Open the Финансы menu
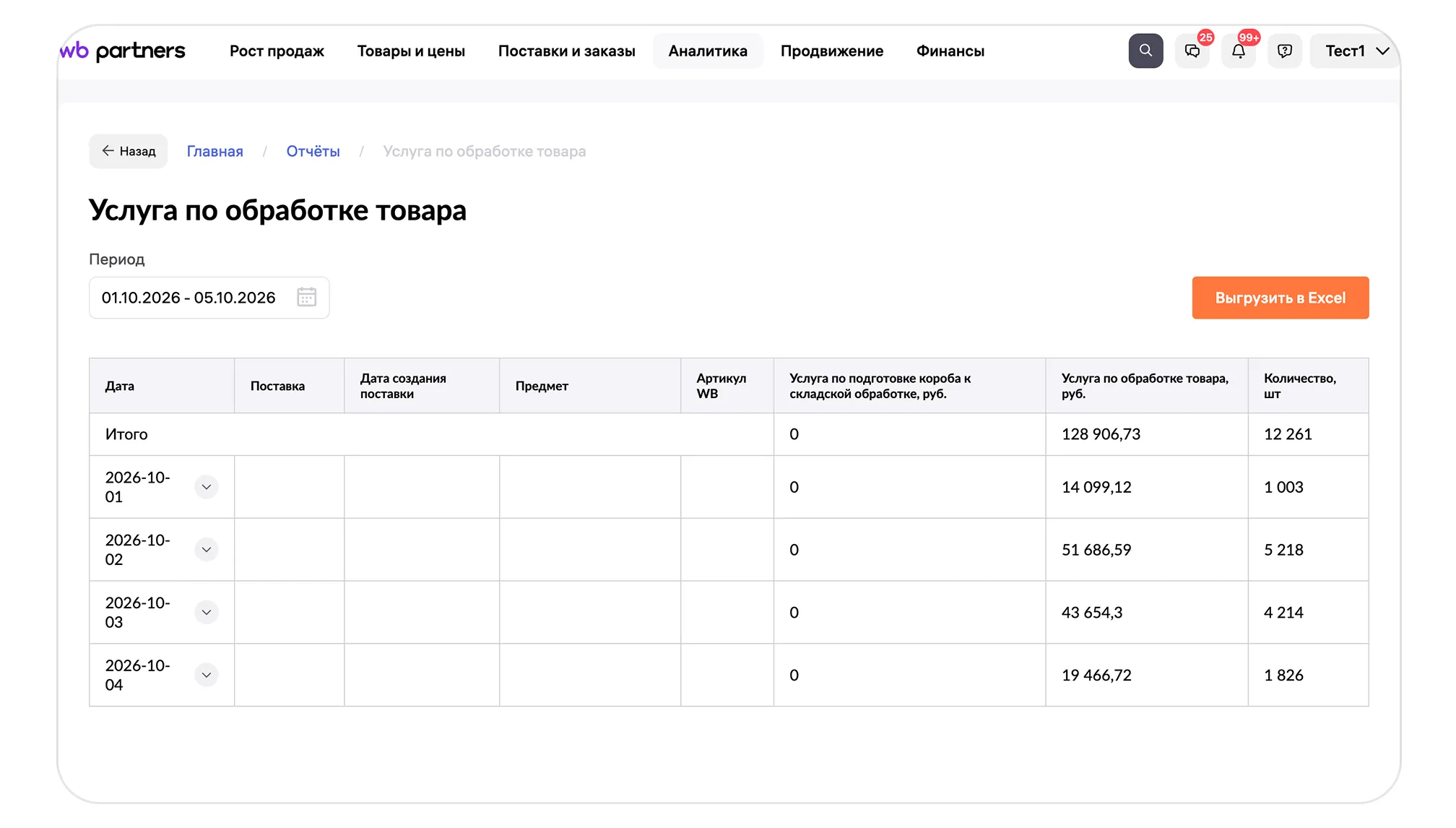 click(950, 51)
